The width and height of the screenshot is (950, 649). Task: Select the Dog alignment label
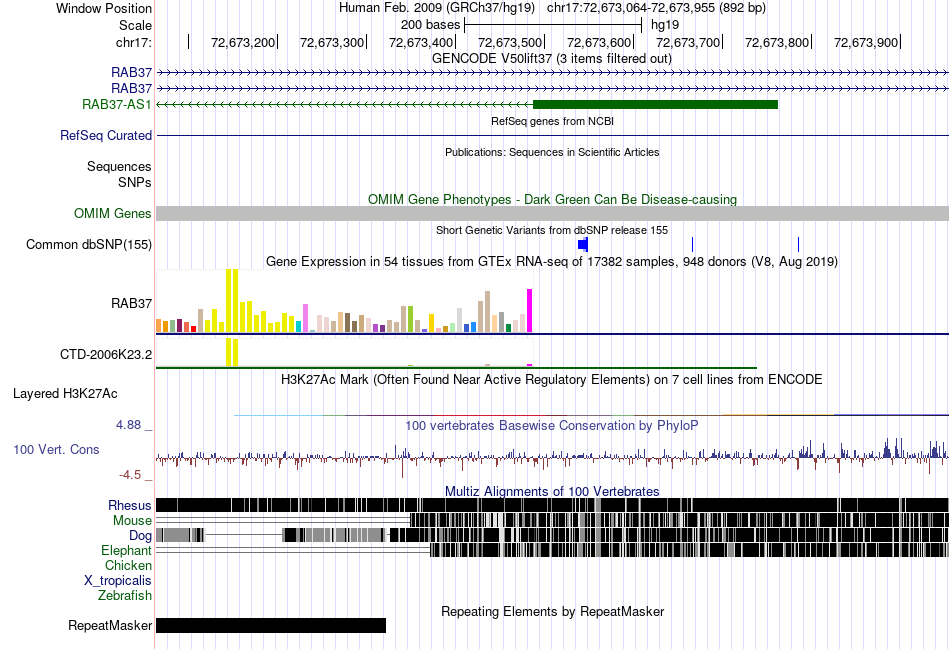[141, 535]
